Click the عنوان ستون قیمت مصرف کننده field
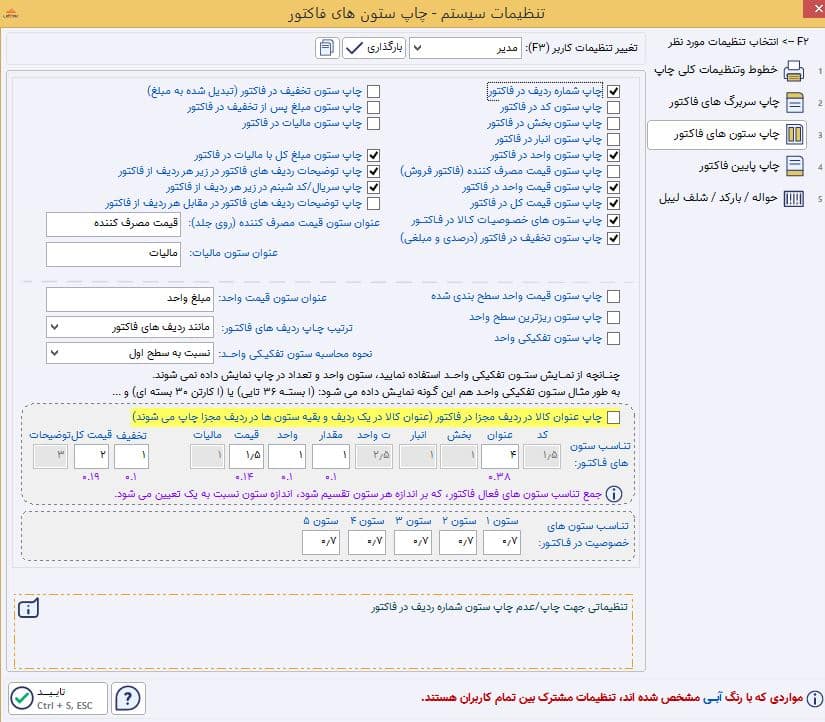 [113, 224]
